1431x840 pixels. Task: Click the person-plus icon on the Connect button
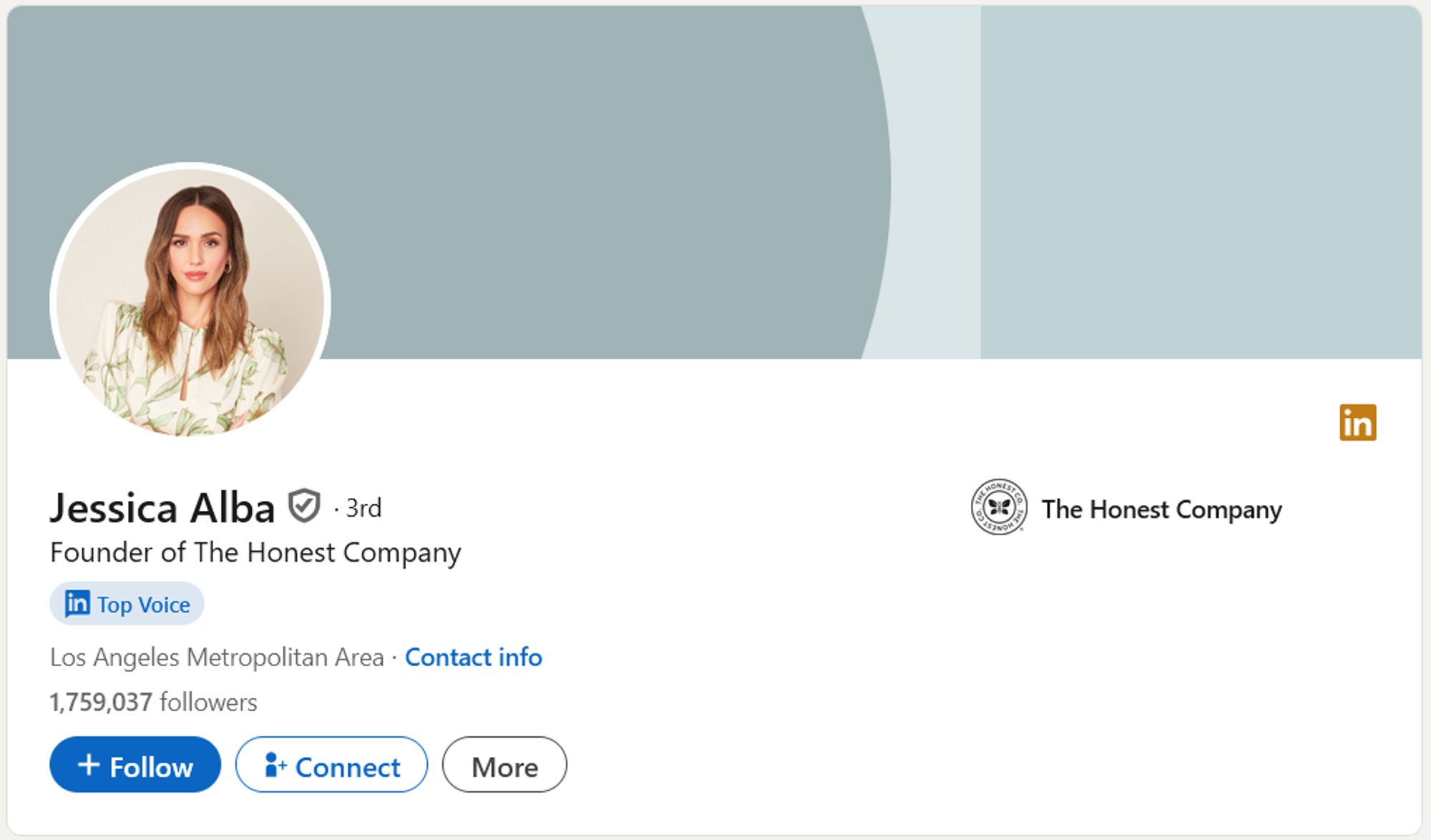tap(275, 765)
